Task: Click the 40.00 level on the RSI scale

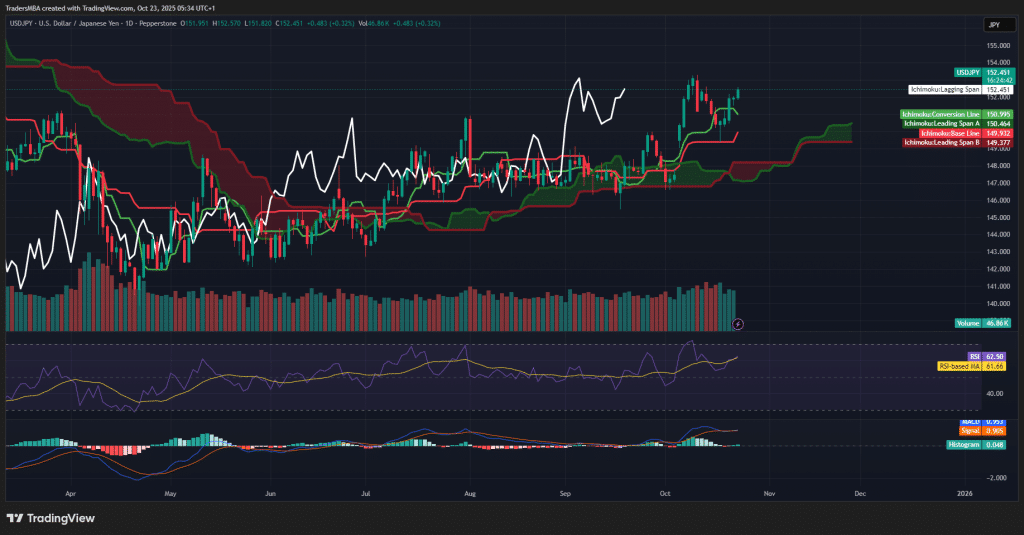Action: click(x=995, y=394)
